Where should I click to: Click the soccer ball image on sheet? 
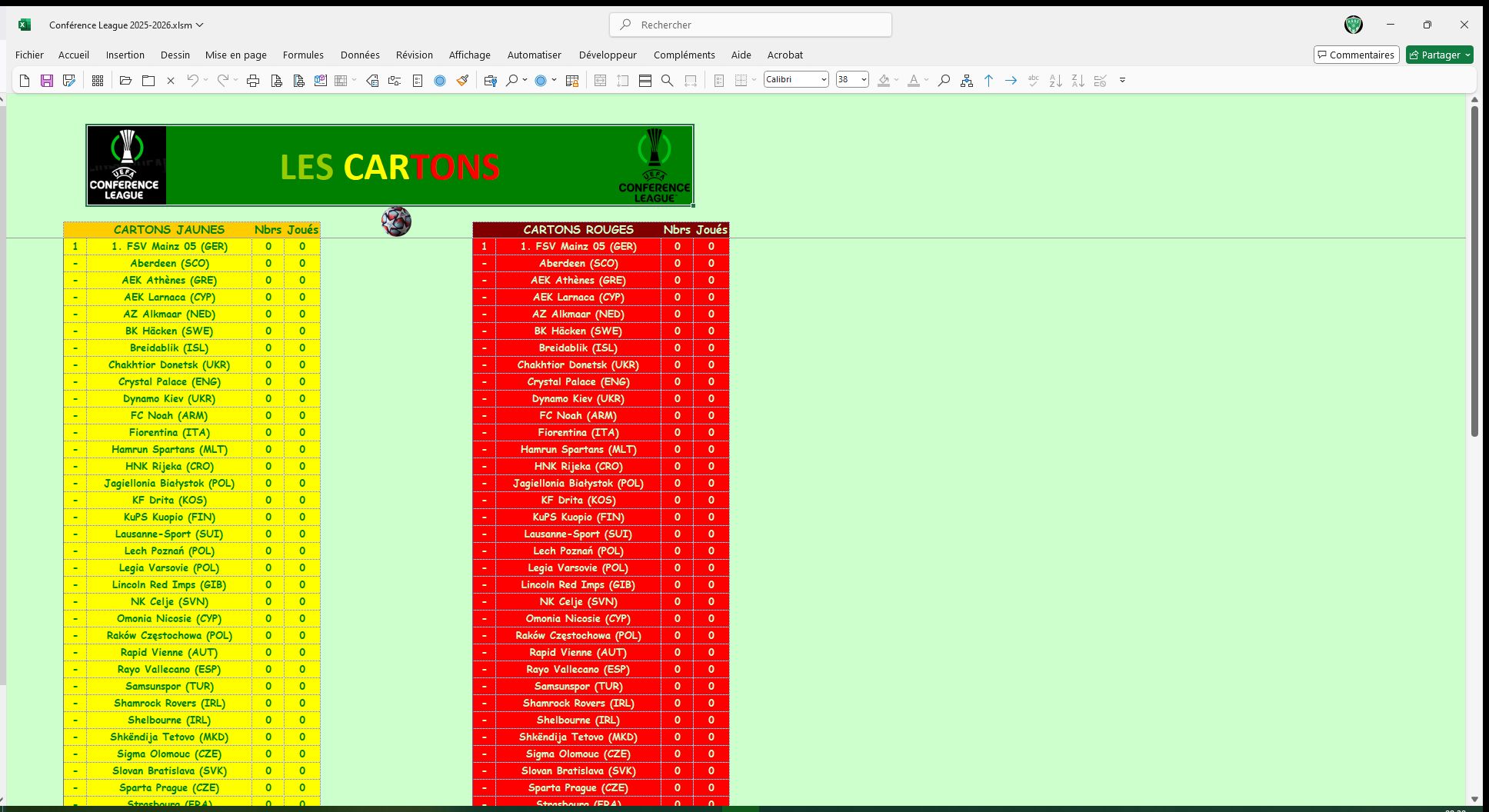click(396, 221)
